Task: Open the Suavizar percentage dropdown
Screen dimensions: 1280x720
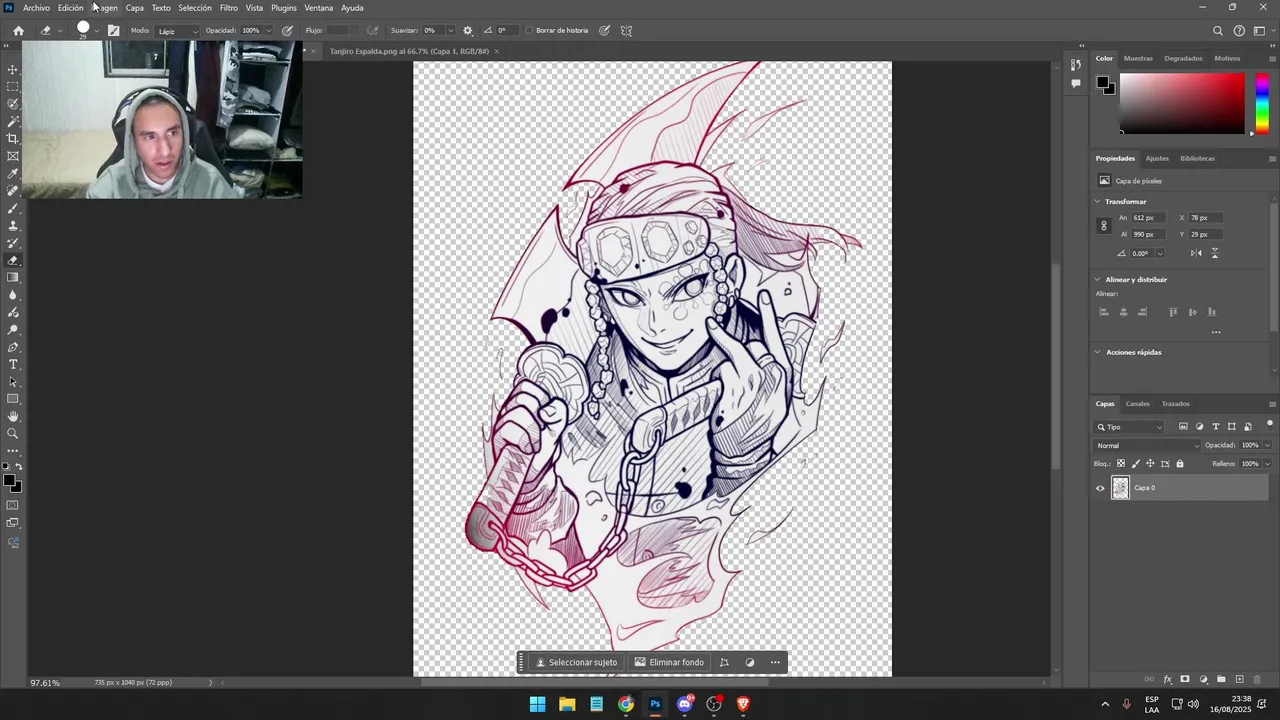Action: pos(450,30)
